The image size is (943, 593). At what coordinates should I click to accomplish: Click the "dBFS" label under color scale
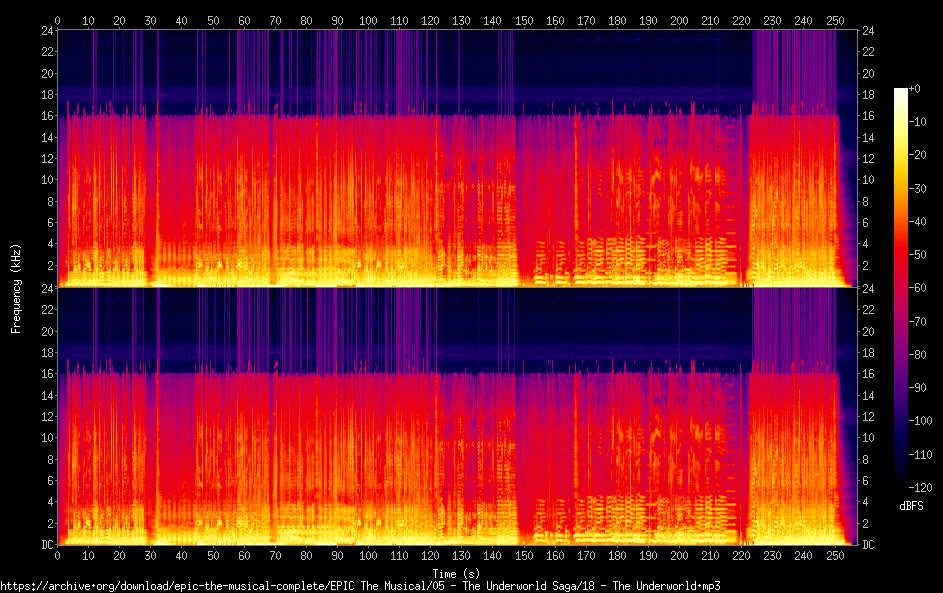pos(911,506)
